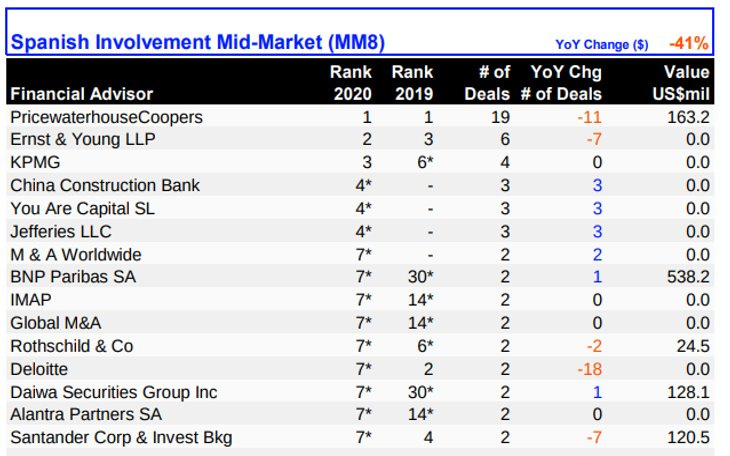Click Daiwa Securities 2019 rank 30*

(x=420, y=392)
